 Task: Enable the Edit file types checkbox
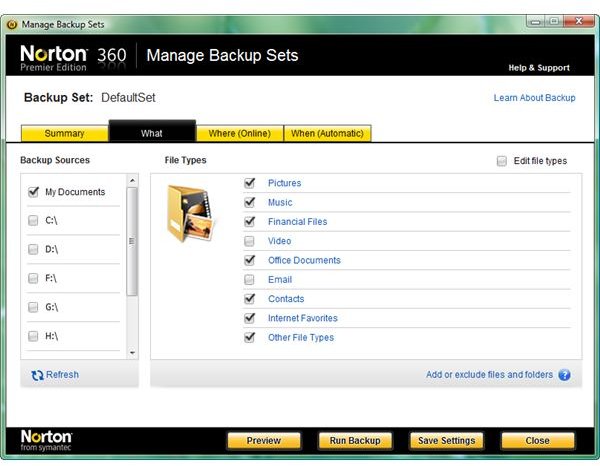click(x=502, y=161)
